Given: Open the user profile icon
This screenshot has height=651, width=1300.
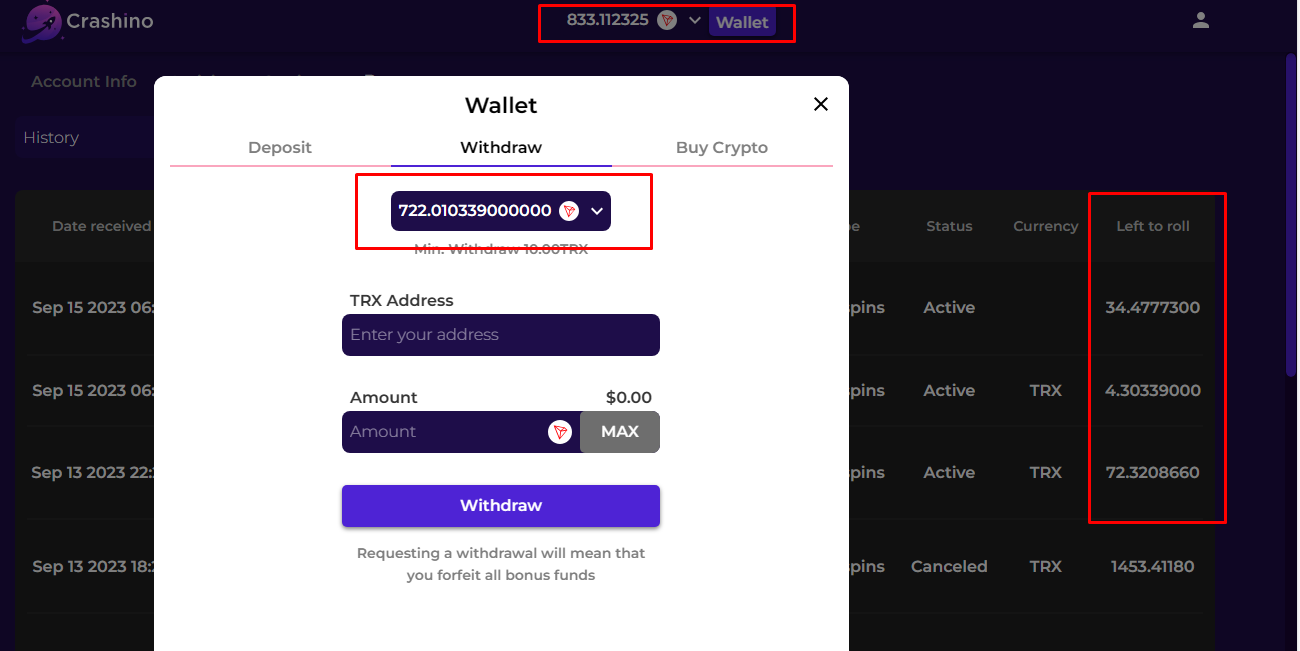Looking at the screenshot, I should point(1201,20).
